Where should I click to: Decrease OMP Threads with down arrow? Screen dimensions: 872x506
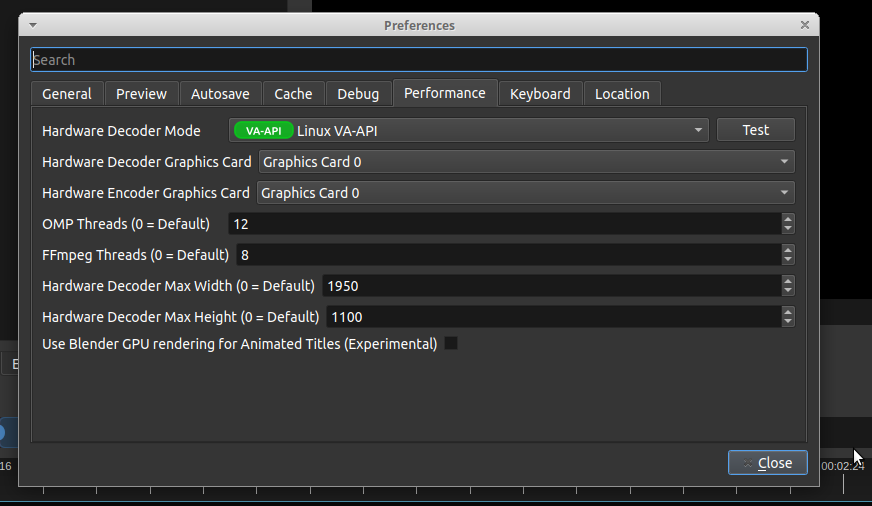(787, 229)
